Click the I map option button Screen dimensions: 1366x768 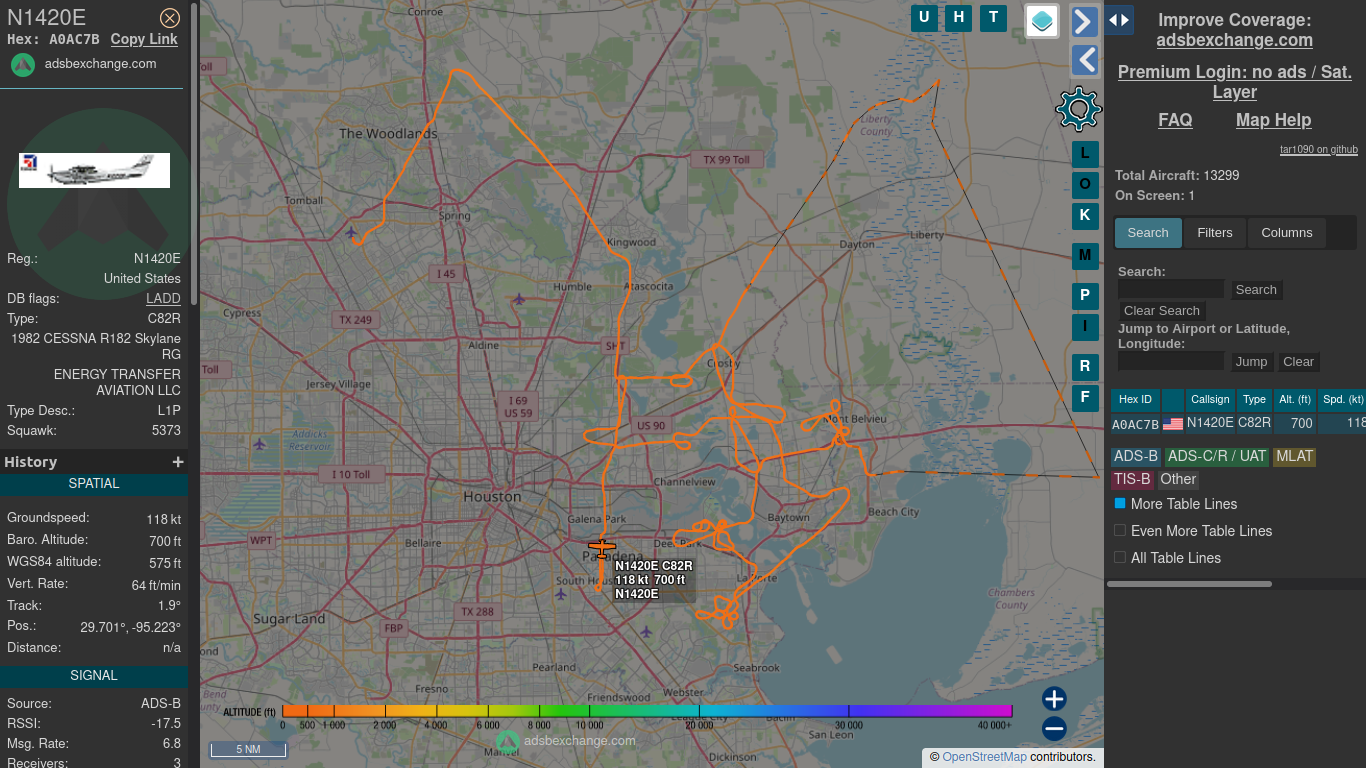click(1085, 327)
